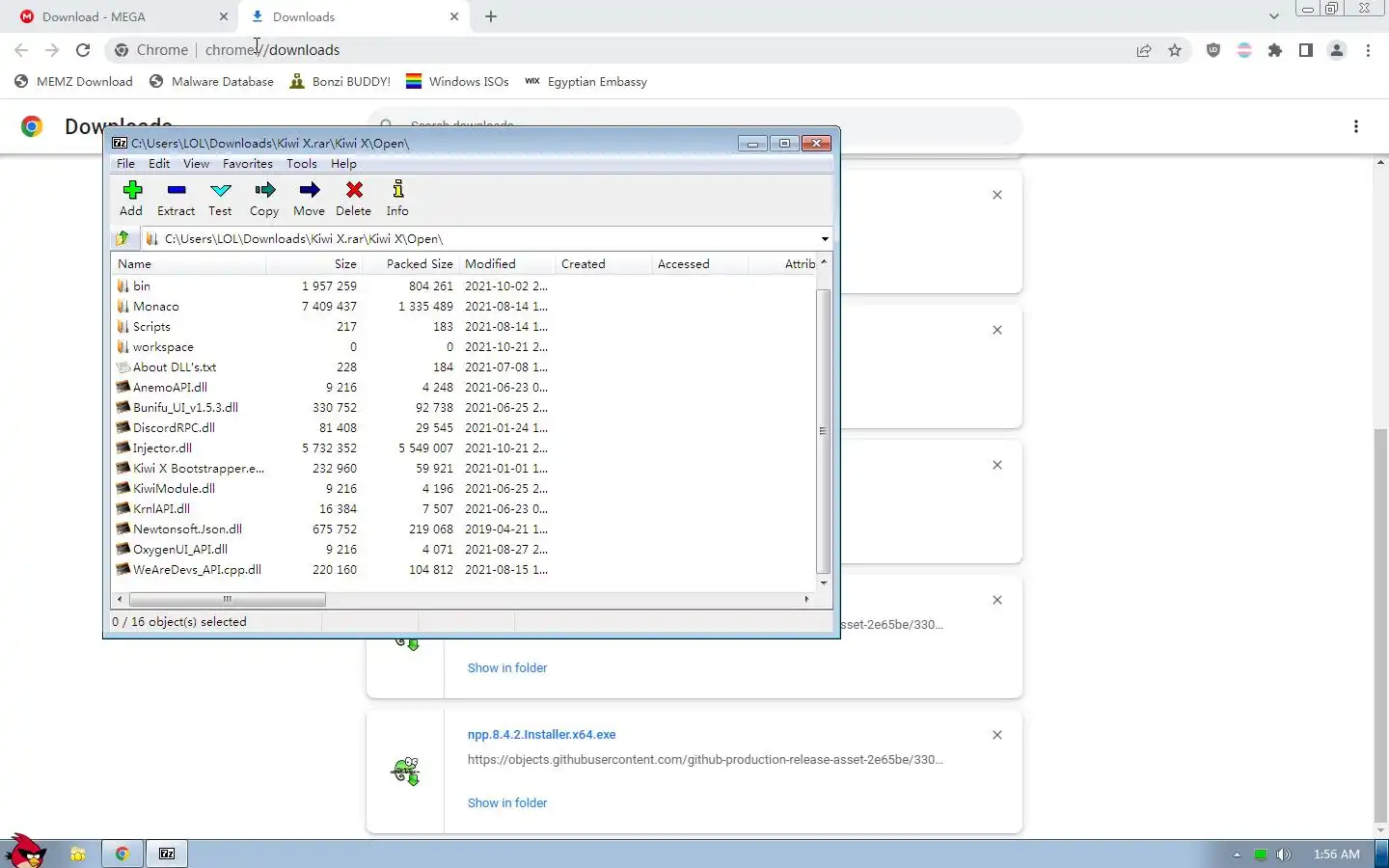Image resolution: width=1389 pixels, height=868 pixels.
Task: Open the Chrome tab search chevron
Action: pos(1273,16)
